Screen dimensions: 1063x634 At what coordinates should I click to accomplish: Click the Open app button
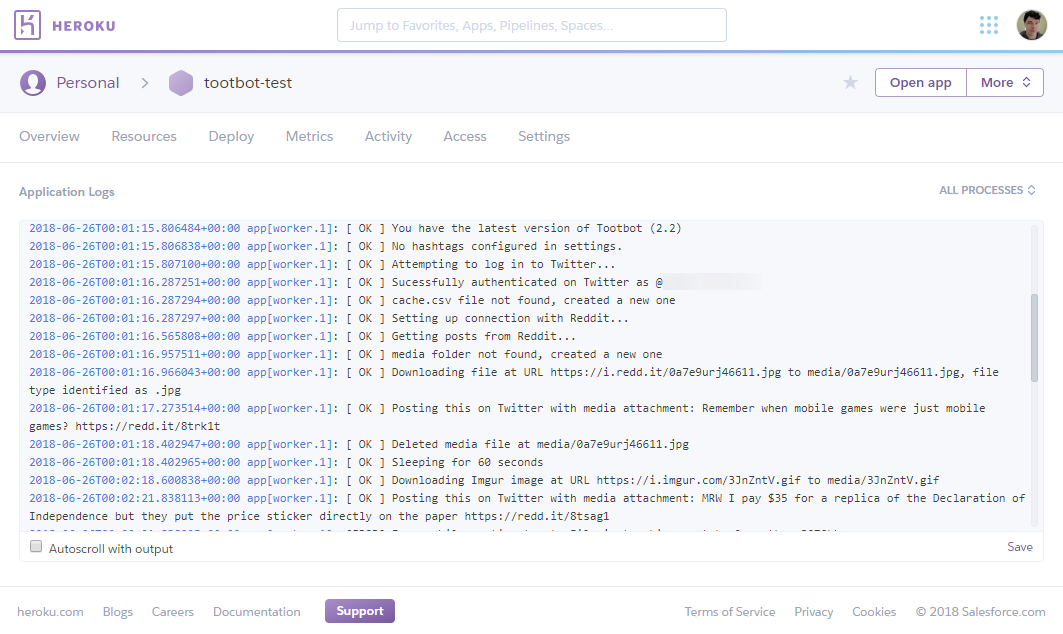coord(920,83)
